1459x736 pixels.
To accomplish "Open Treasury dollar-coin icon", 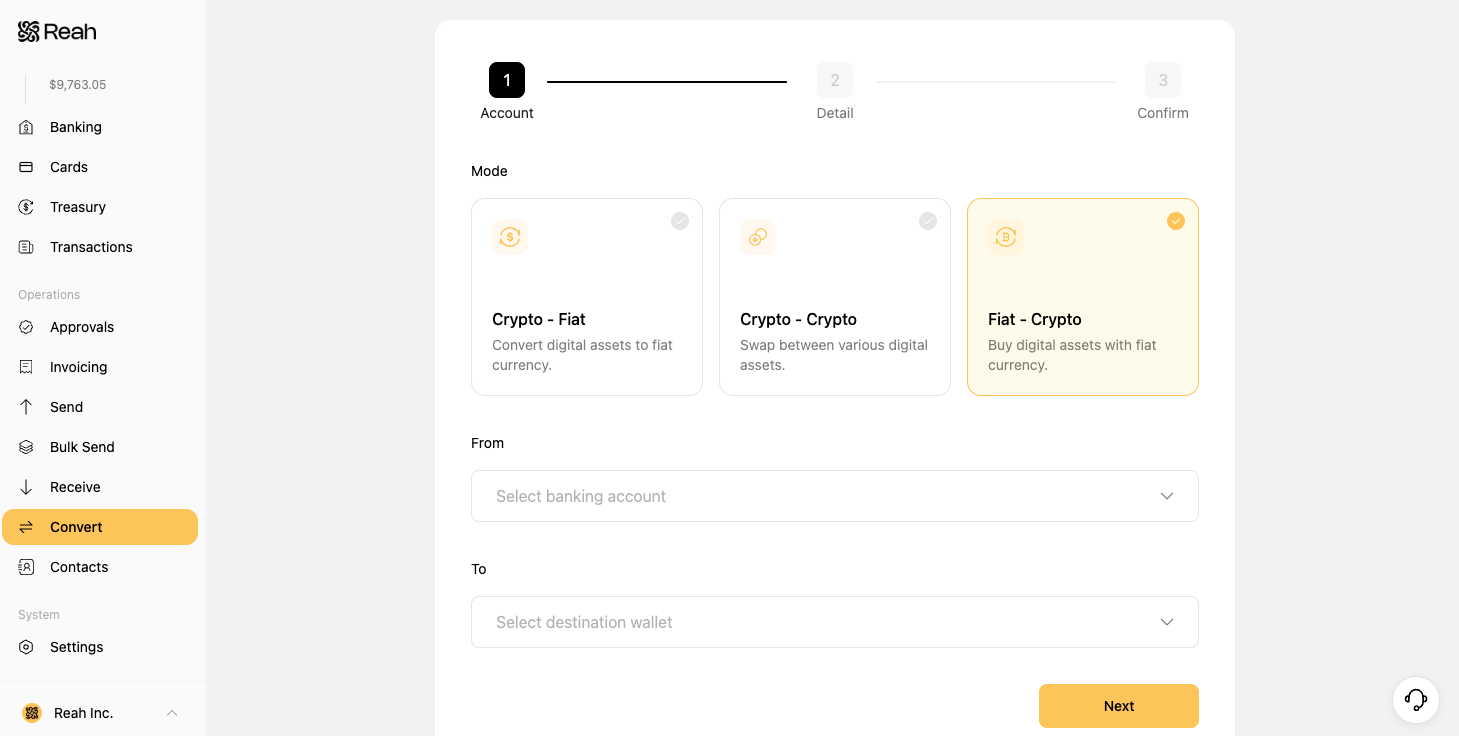I will click(x=27, y=207).
